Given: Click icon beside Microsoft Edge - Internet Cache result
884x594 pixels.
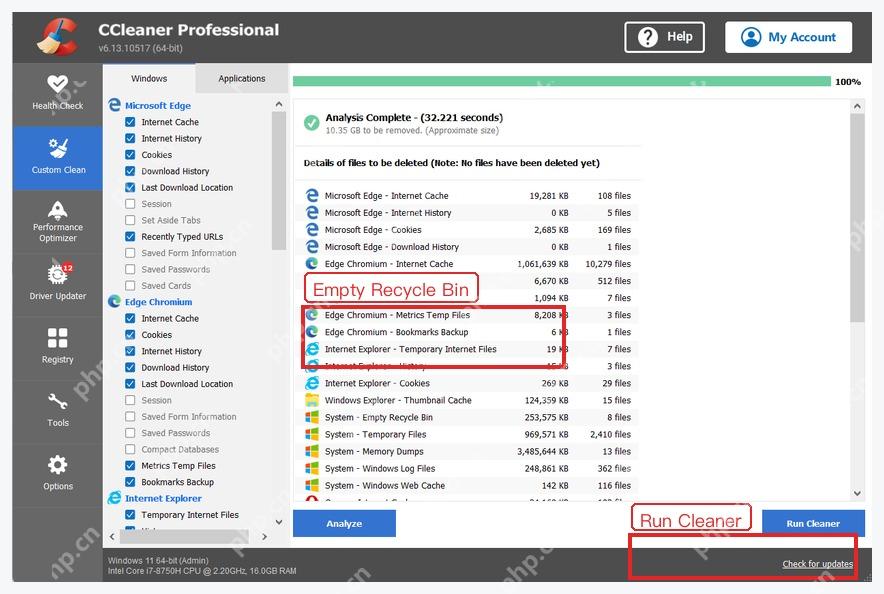Looking at the screenshot, I should click(312, 195).
